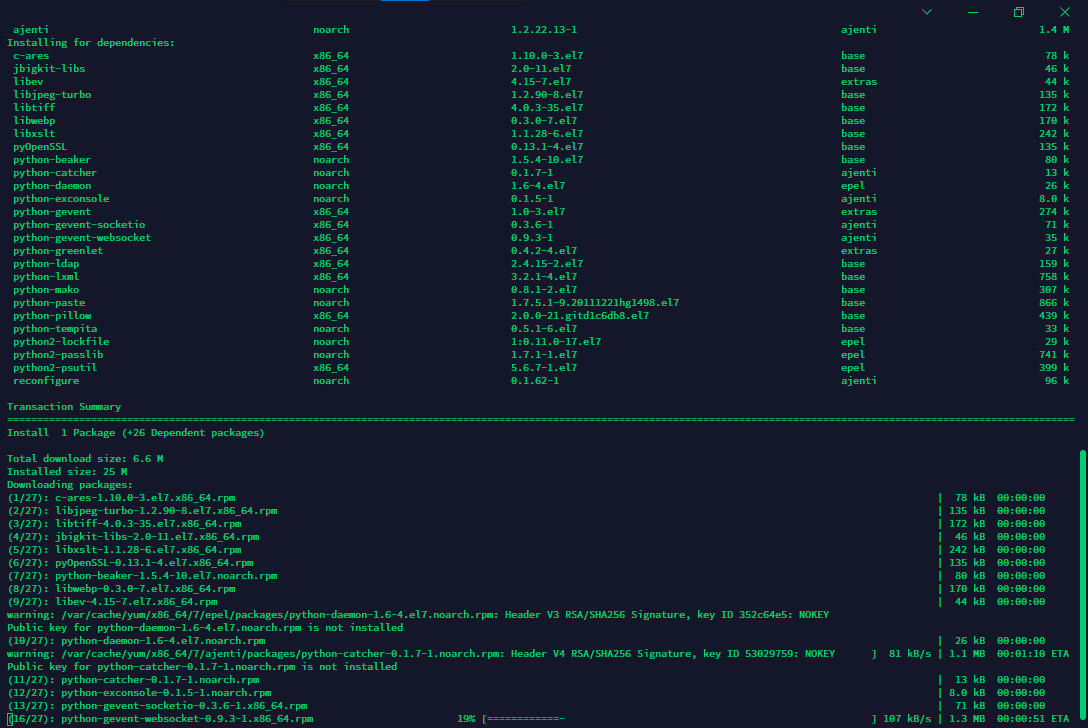This screenshot has height=728, width=1088.
Task: Select the "Total download size: 6.6 M" line
Action: 85,459
